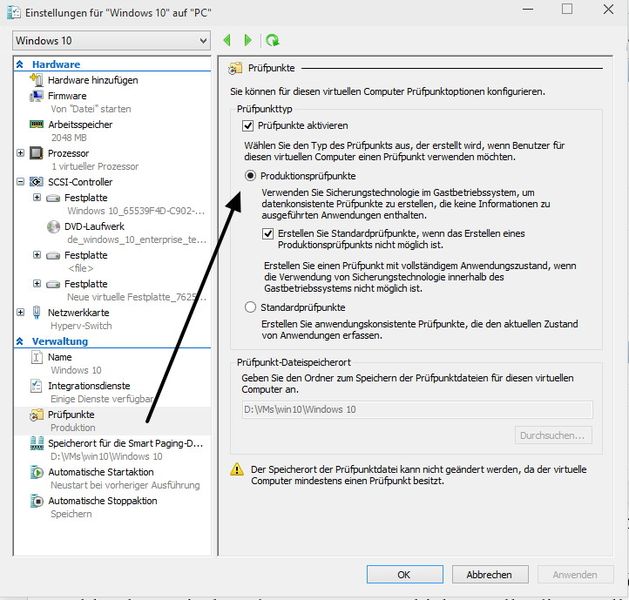Click the drive icon of Neue virtuelle Festplatte
This screenshot has height=600, width=629.
53,284
